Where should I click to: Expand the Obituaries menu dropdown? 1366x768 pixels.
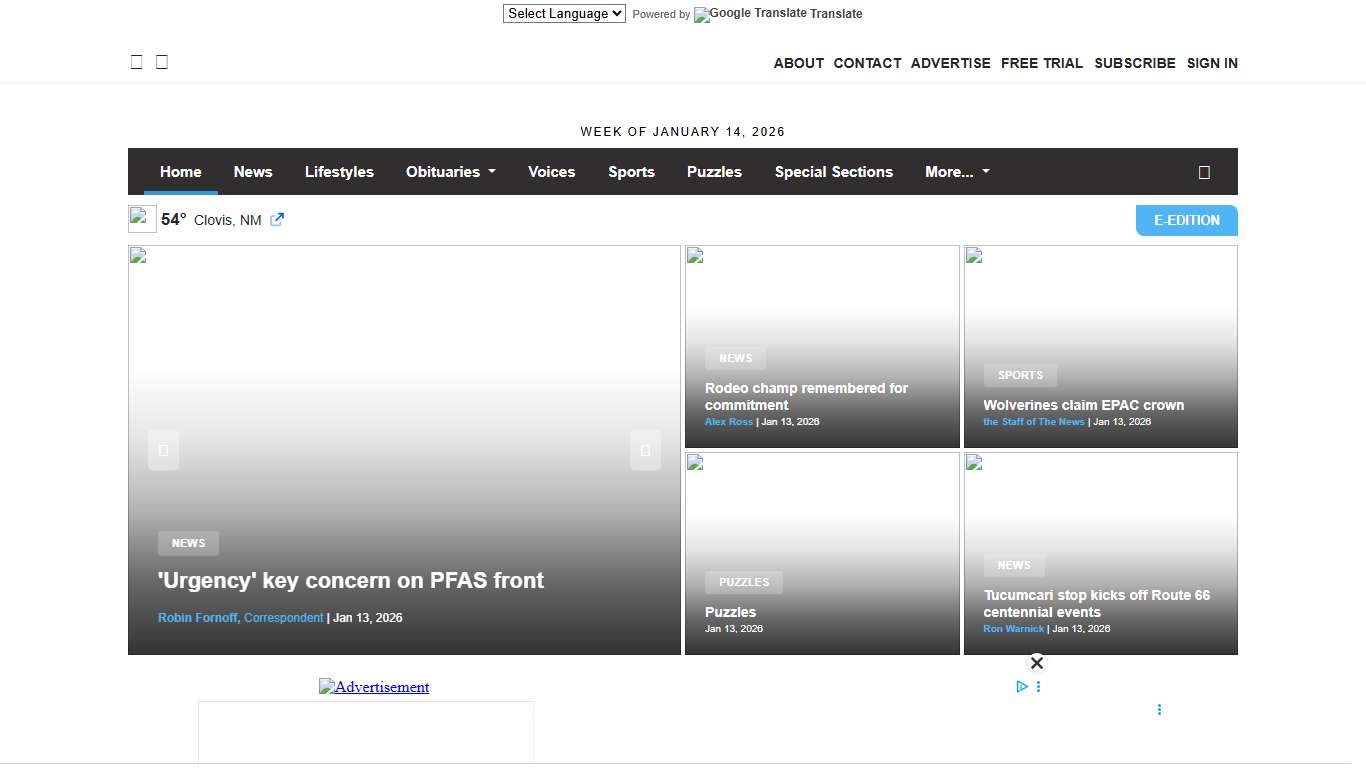click(450, 172)
